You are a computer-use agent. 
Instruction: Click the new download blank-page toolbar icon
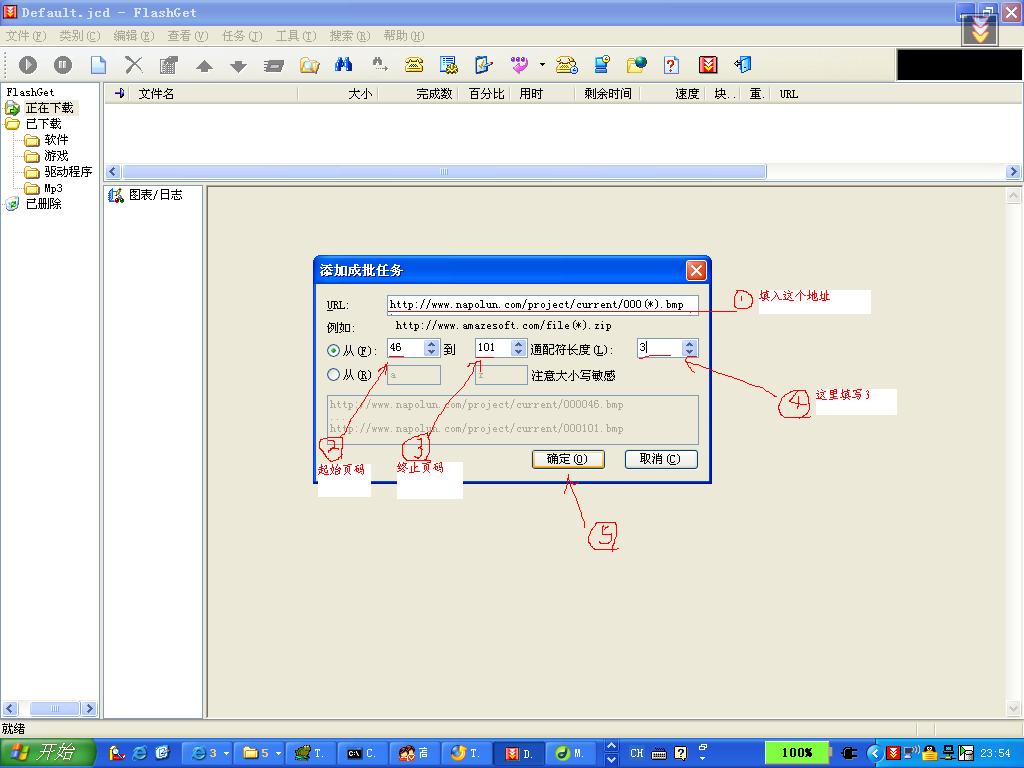pyautogui.click(x=98, y=65)
